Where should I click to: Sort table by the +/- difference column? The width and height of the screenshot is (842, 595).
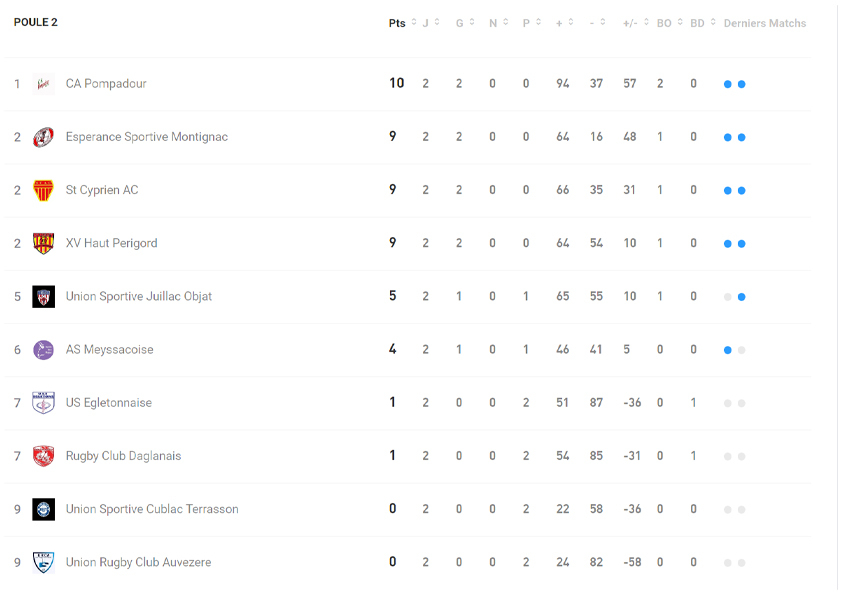click(x=632, y=23)
